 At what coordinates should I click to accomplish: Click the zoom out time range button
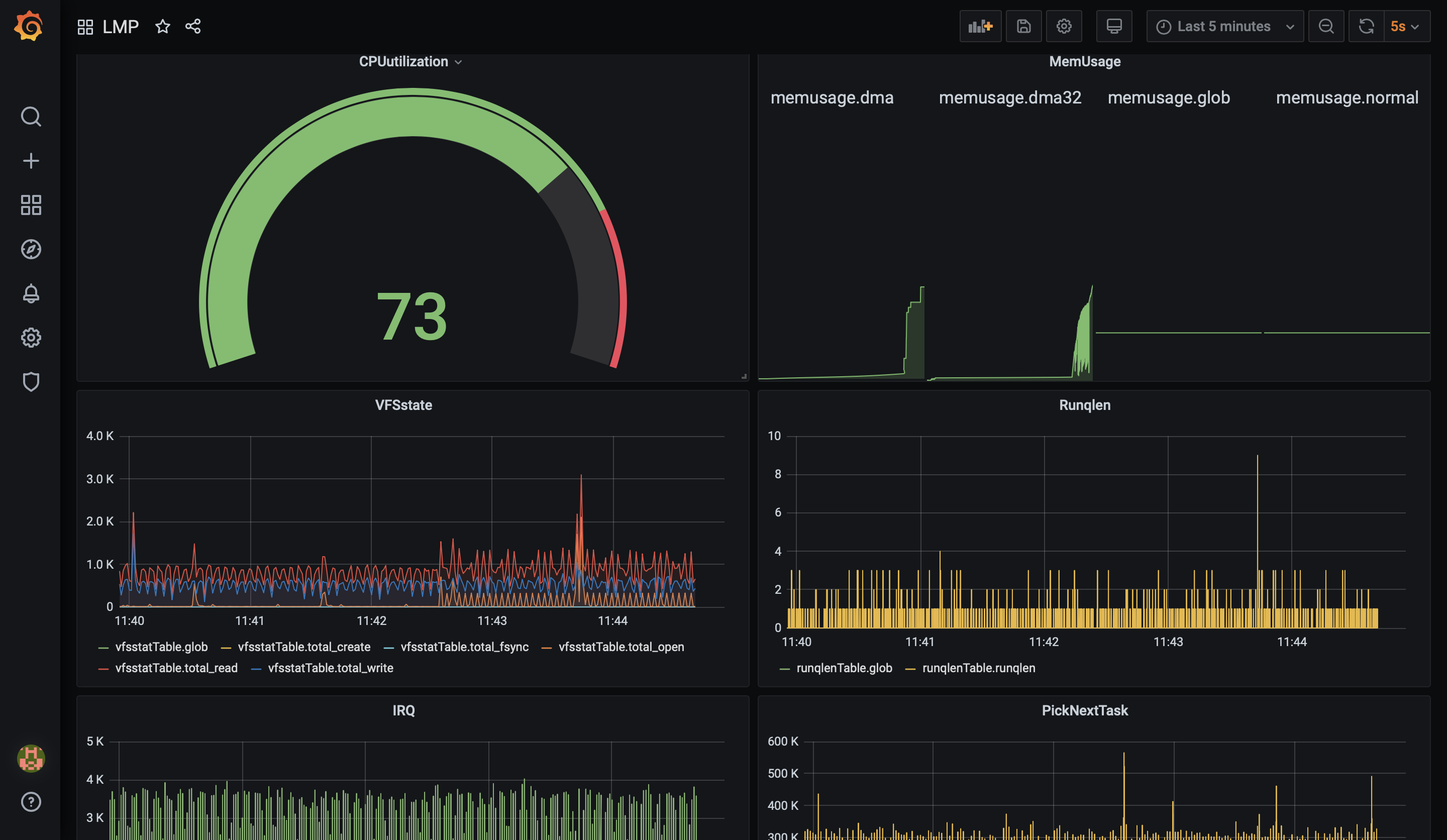[1325, 27]
